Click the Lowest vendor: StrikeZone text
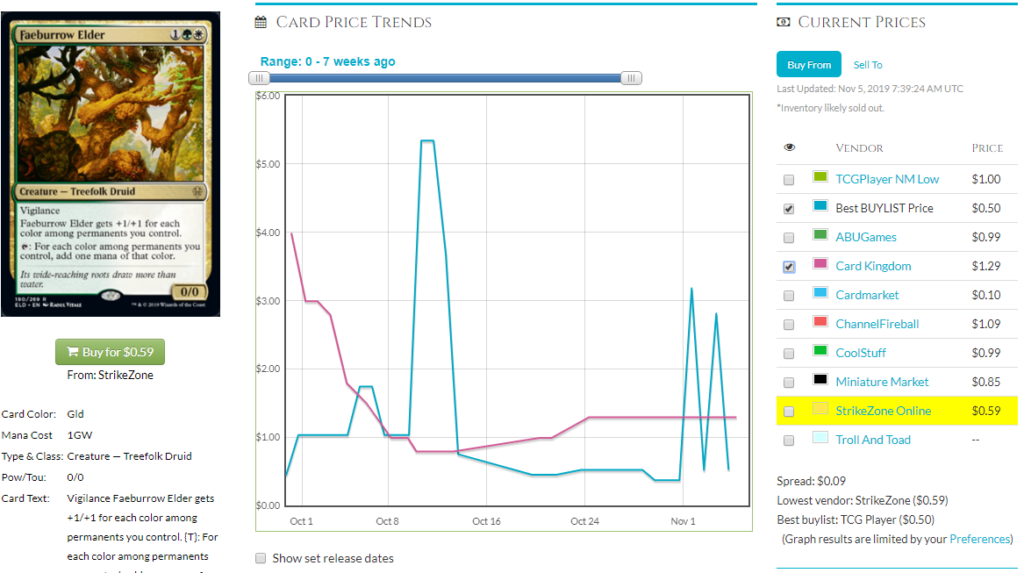1024x573 pixels. (x=862, y=500)
